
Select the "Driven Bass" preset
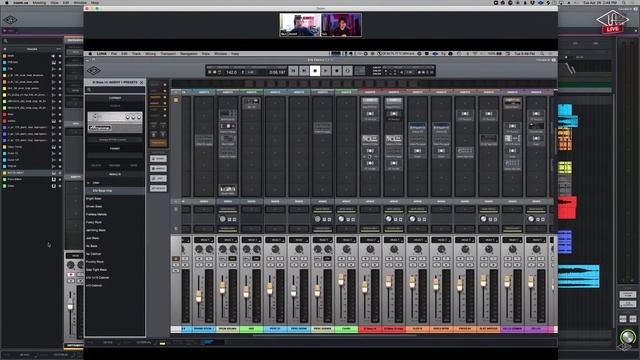click(x=94, y=207)
